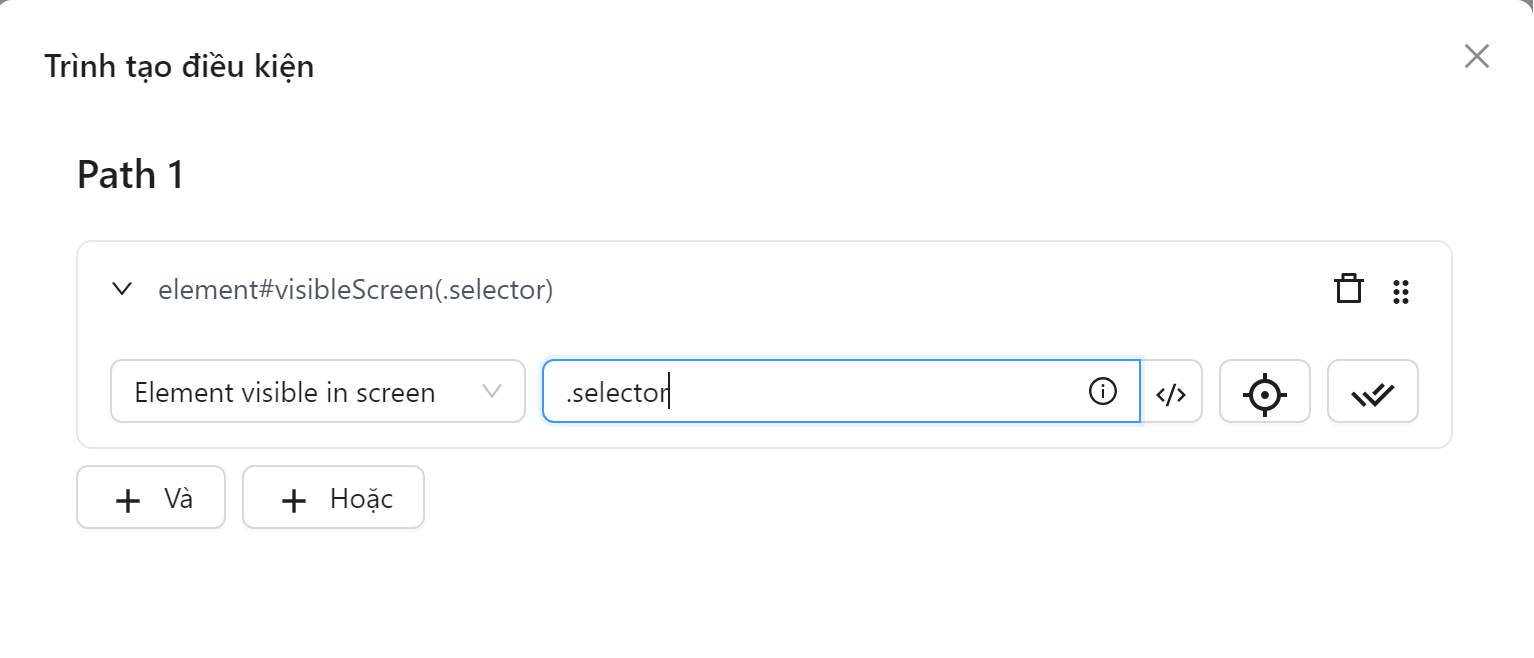
Task: Click the Path 1 heading
Action: (x=130, y=174)
